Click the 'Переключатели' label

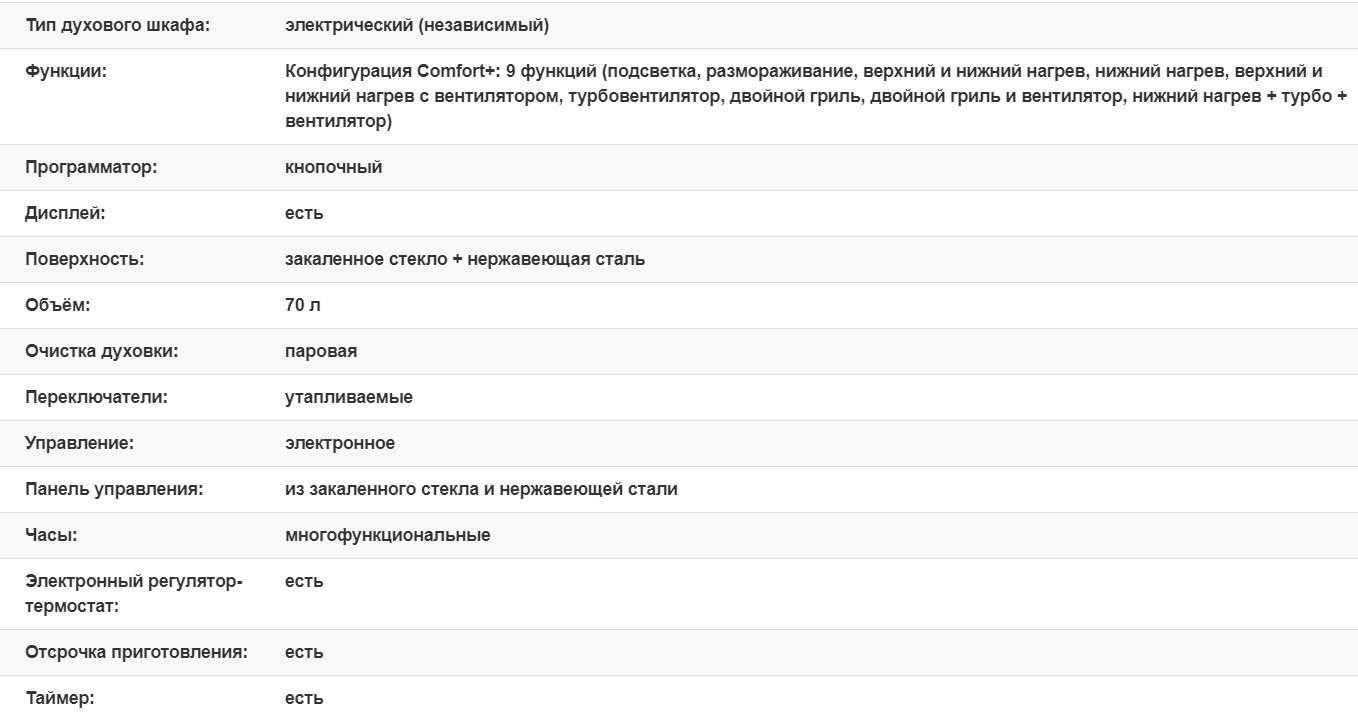(96, 398)
